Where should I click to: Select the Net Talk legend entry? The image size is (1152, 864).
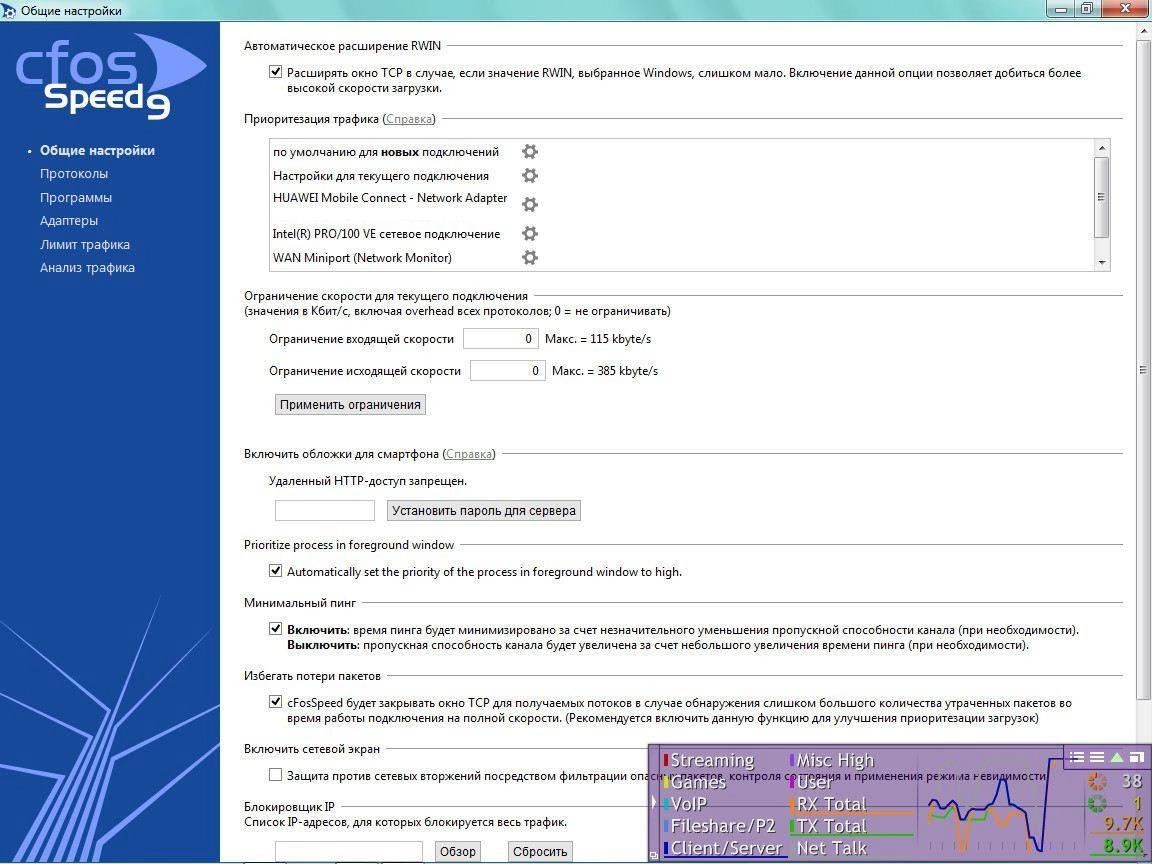point(831,848)
